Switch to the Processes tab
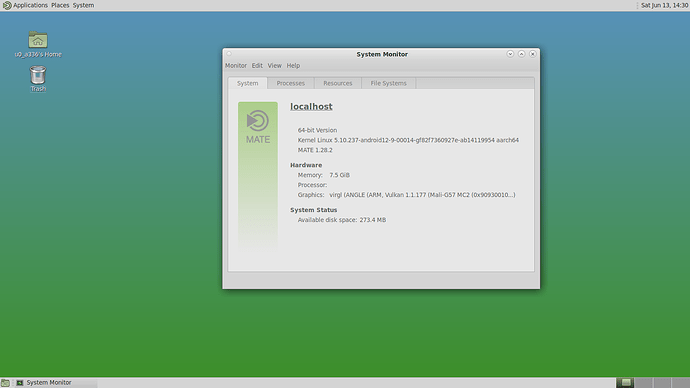The height and width of the screenshot is (388, 690). click(290, 83)
